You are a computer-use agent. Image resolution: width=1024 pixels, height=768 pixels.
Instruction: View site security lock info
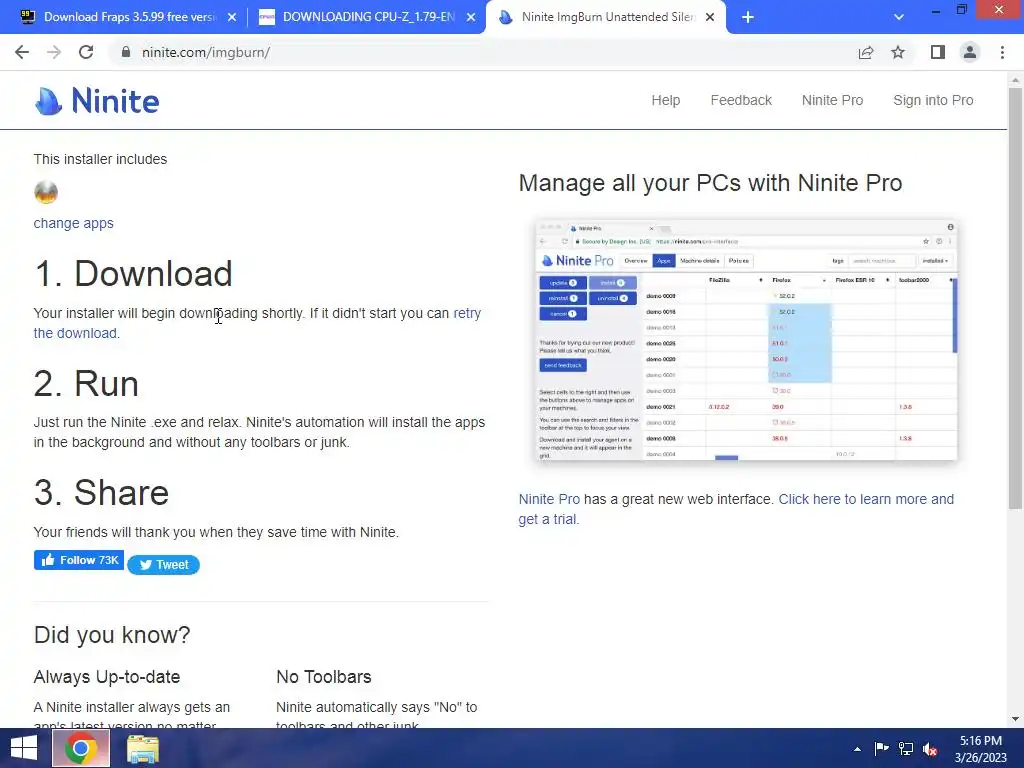coord(125,52)
